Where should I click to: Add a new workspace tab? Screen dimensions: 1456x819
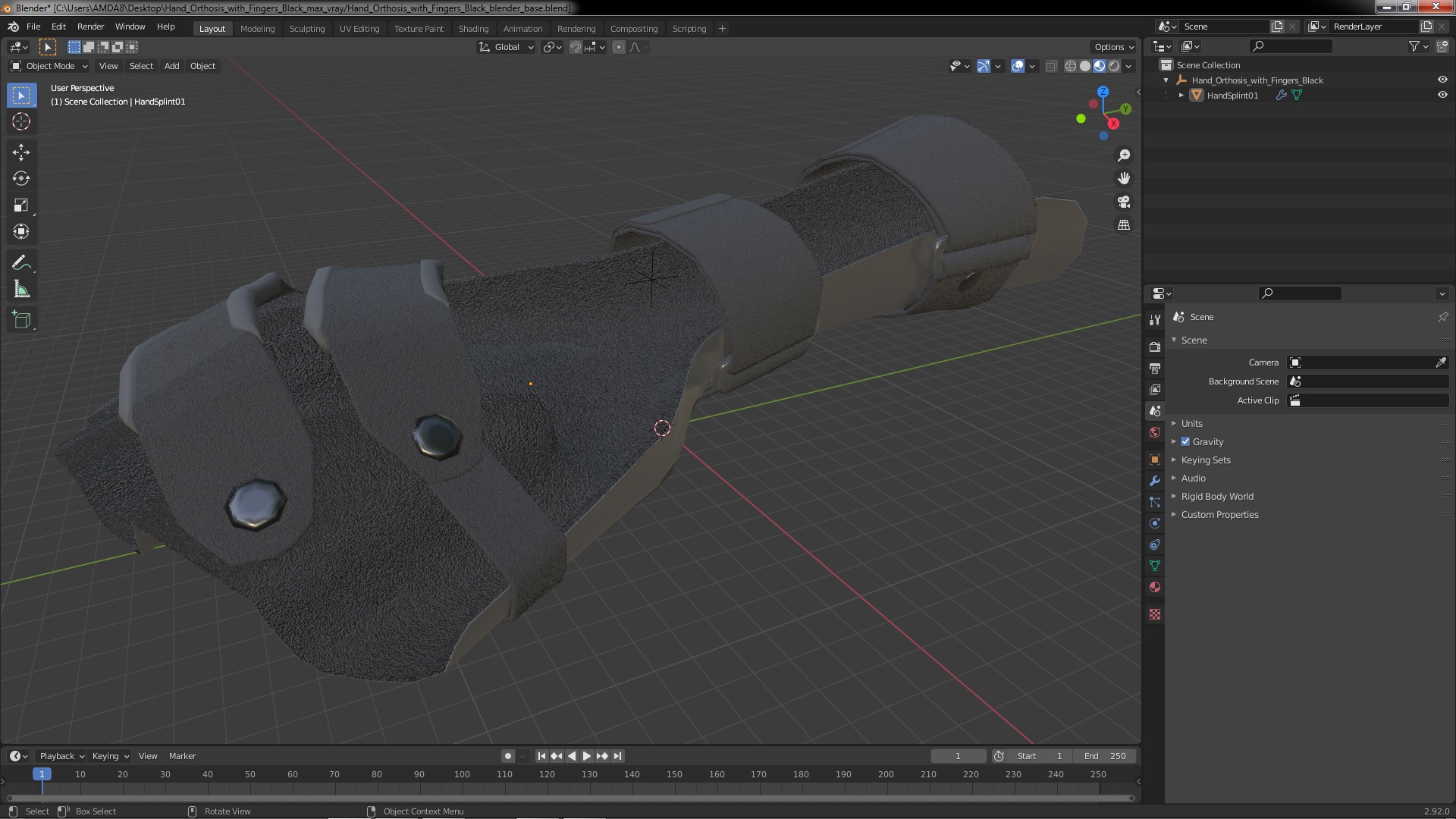[x=722, y=29]
